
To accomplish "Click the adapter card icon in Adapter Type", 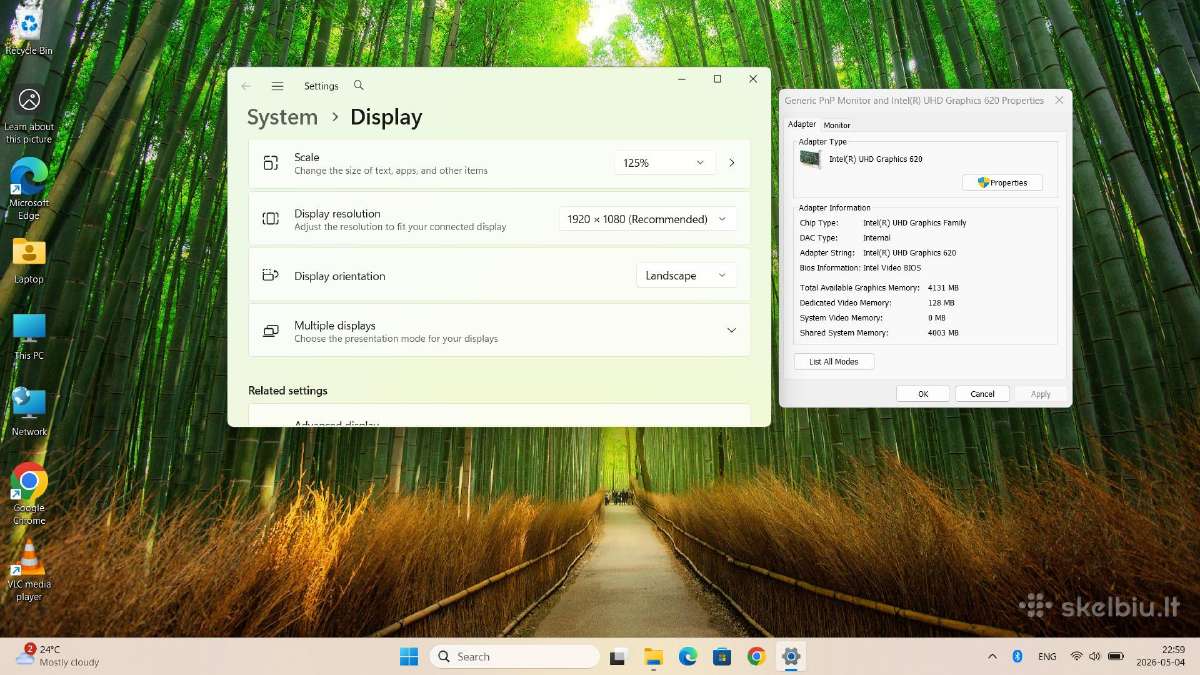I will click(810, 159).
